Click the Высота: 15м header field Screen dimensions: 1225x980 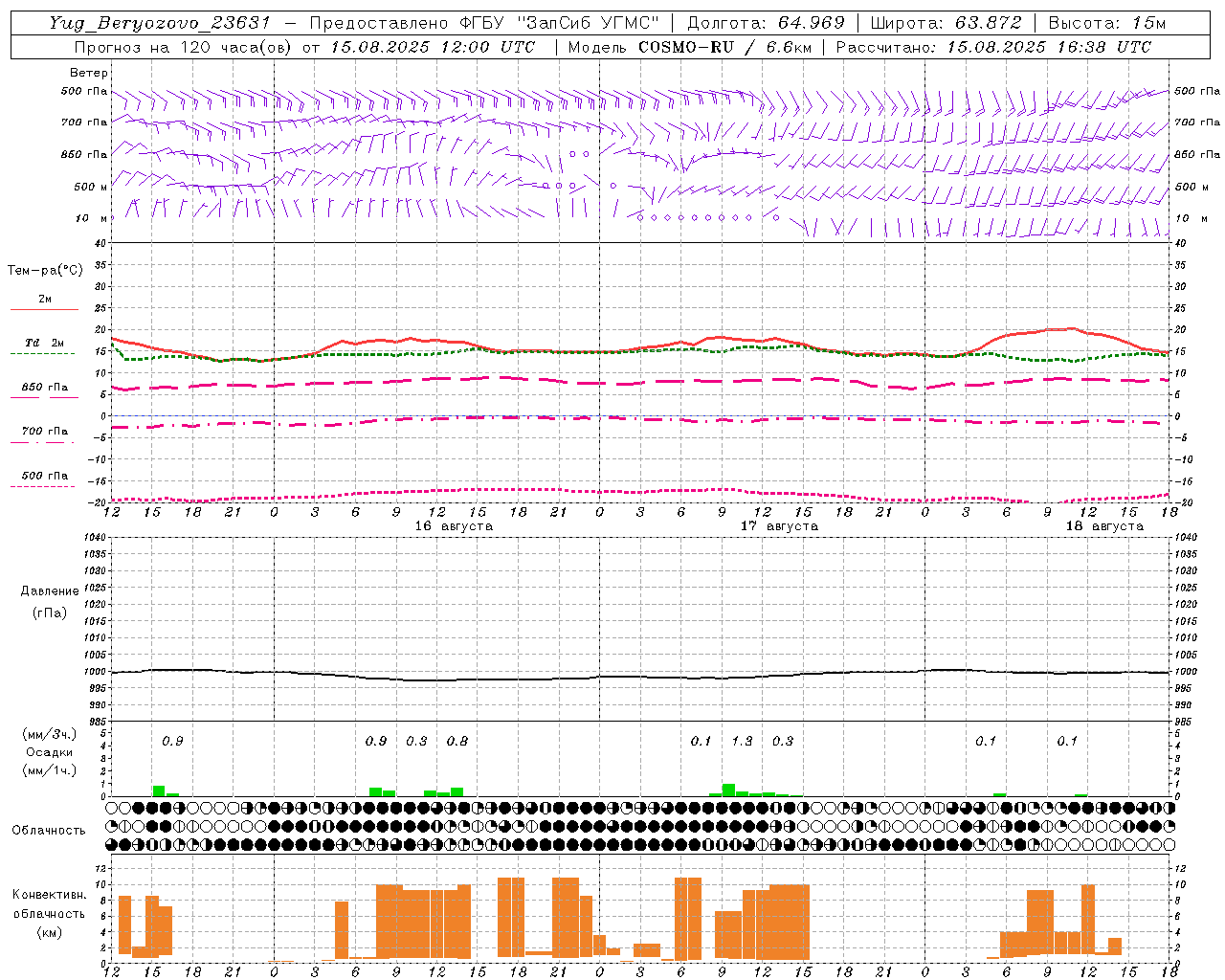point(1106,23)
